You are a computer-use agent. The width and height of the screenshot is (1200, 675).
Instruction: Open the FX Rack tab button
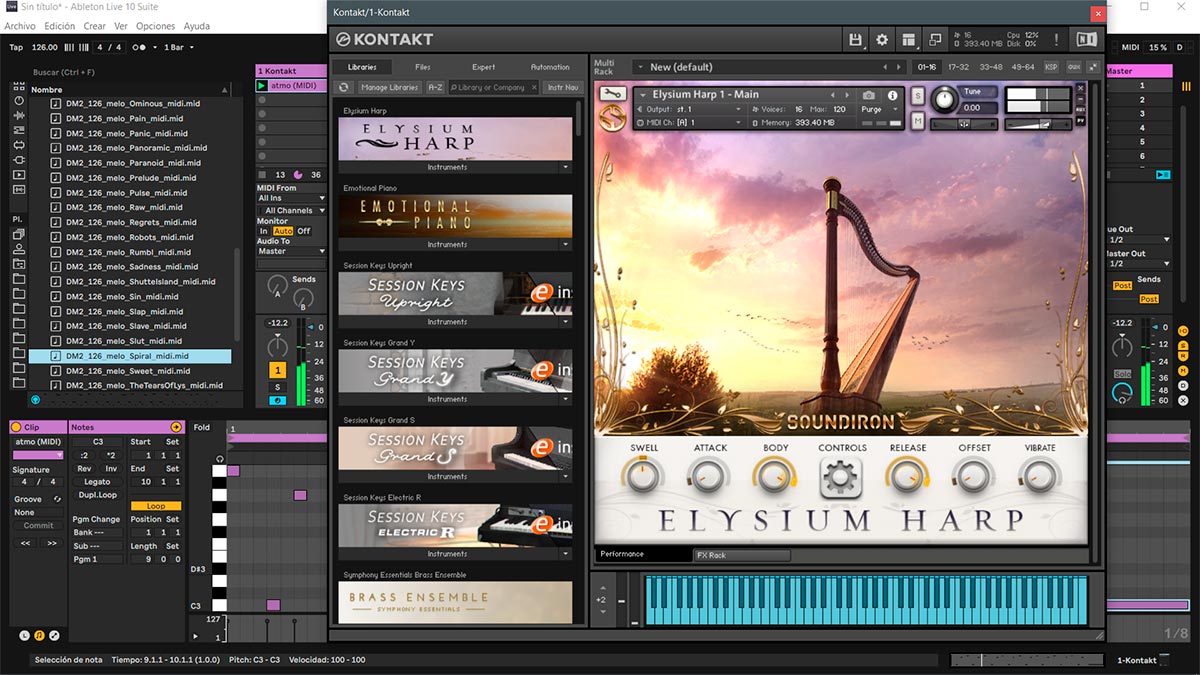pos(741,555)
